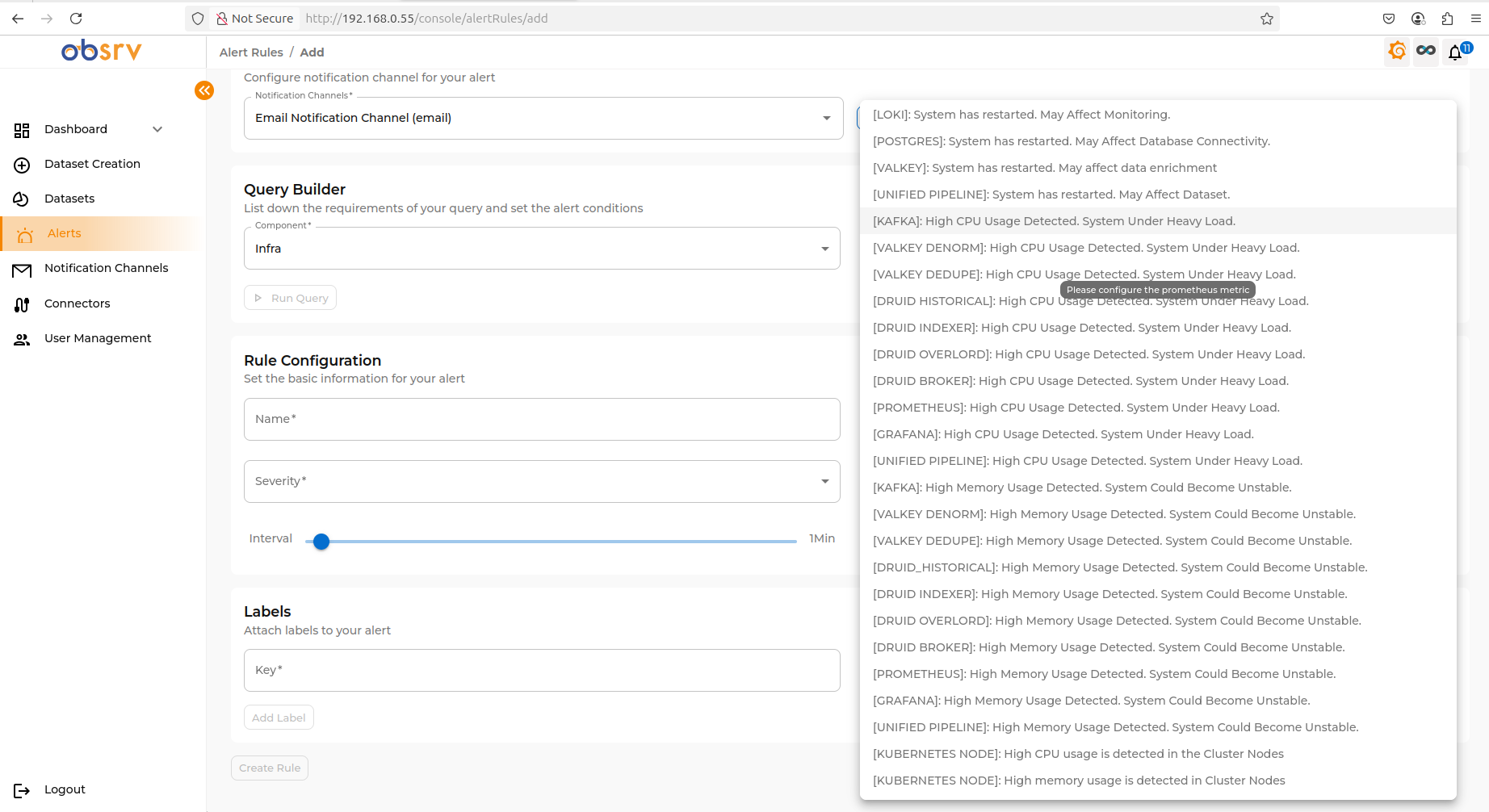Click the Dataset Creation plus icon
This screenshot has width=1489, height=812.
[x=22, y=165]
